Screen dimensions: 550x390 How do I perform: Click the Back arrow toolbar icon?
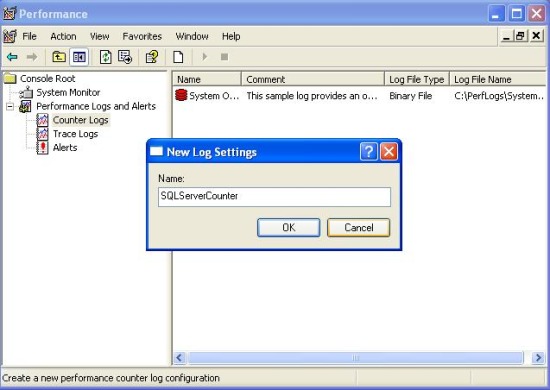pos(12,57)
